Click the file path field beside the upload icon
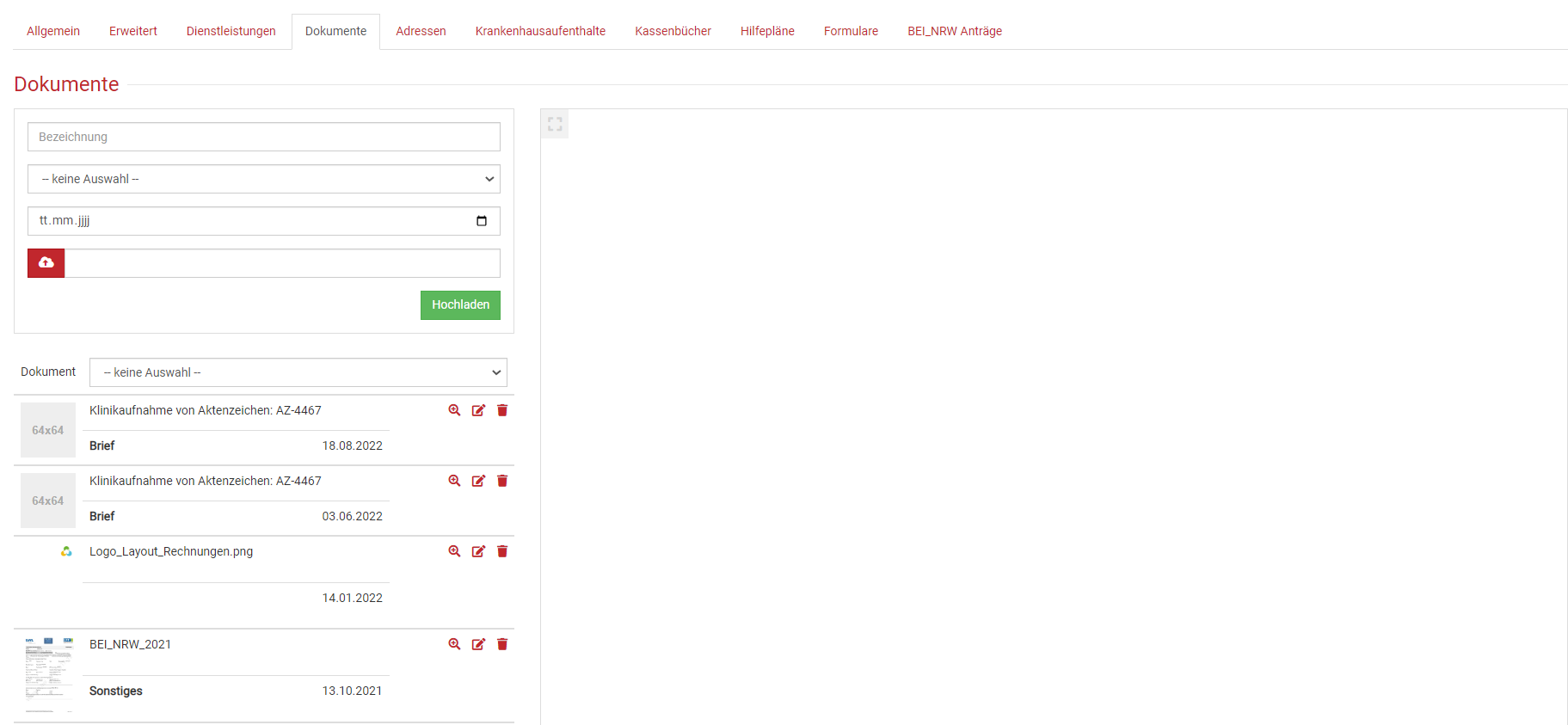 [x=282, y=263]
